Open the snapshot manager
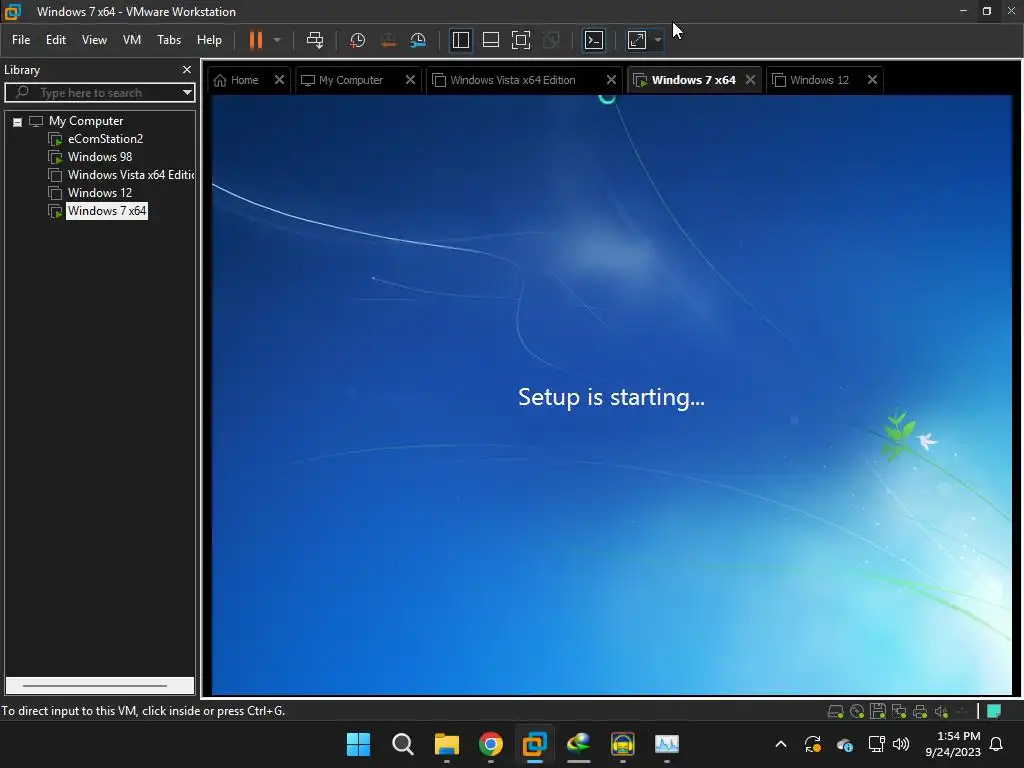 pos(418,40)
